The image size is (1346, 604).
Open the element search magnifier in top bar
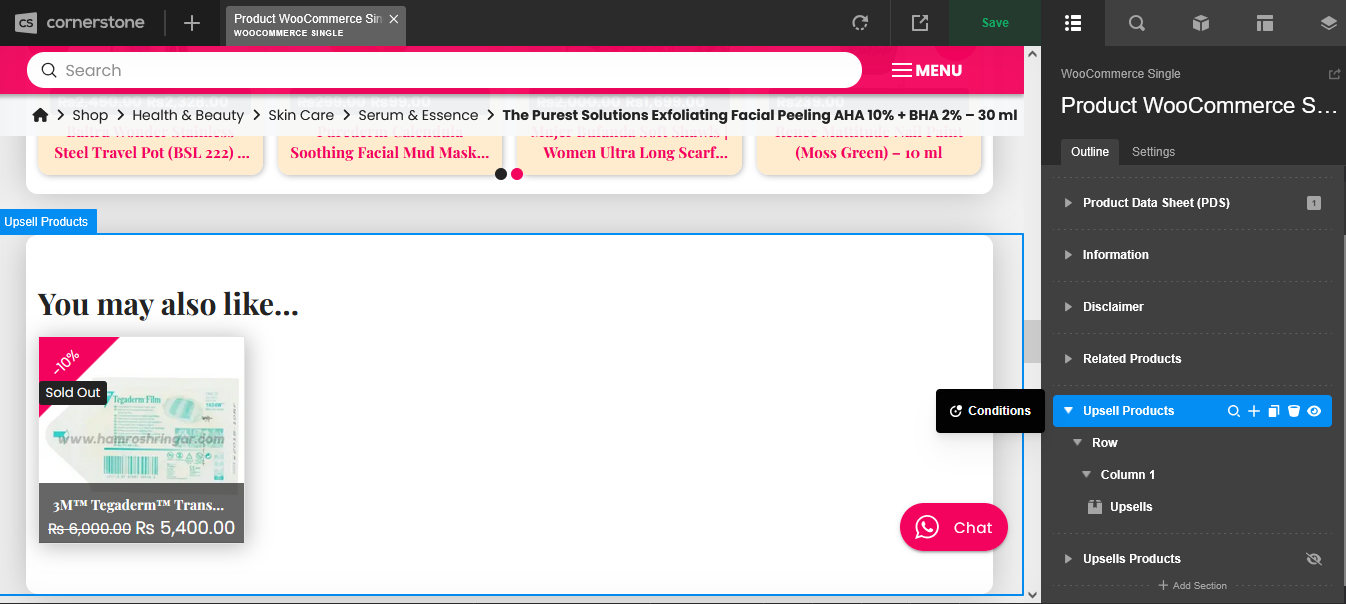pyautogui.click(x=1137, y=23)
